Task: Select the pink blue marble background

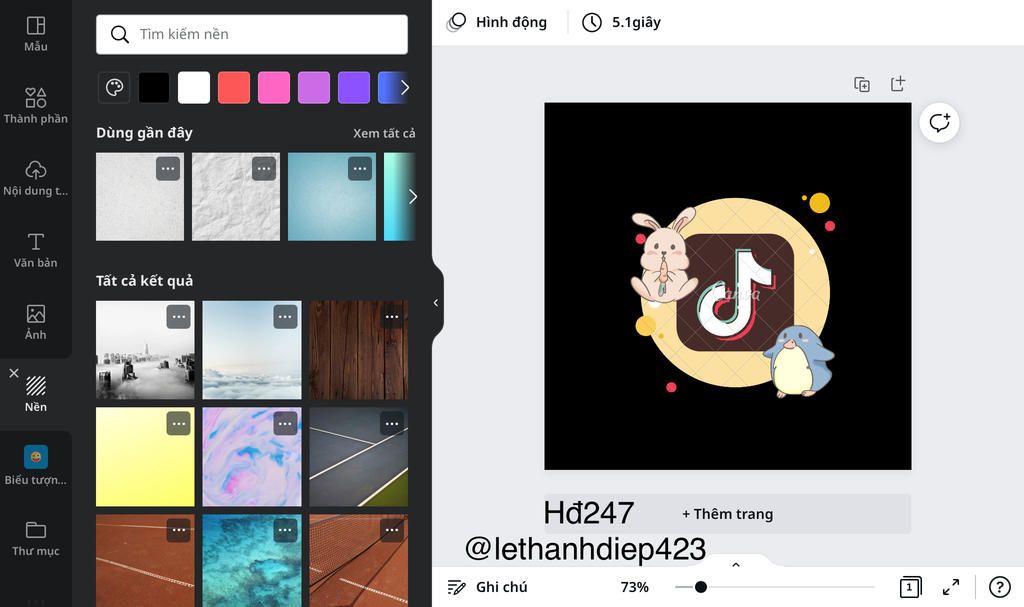Action: tap(252, 457)
